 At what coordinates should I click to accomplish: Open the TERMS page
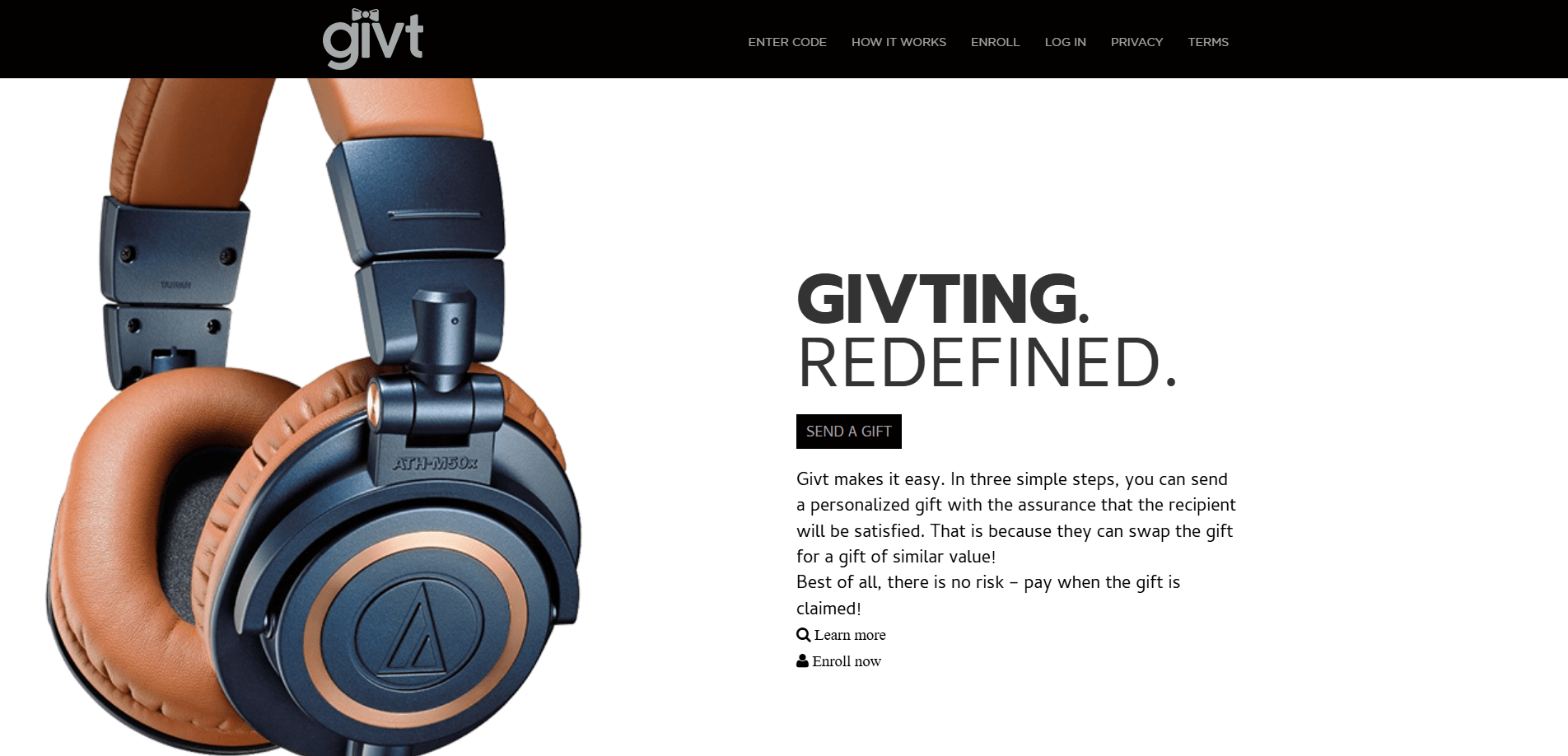coord(1208,42)
